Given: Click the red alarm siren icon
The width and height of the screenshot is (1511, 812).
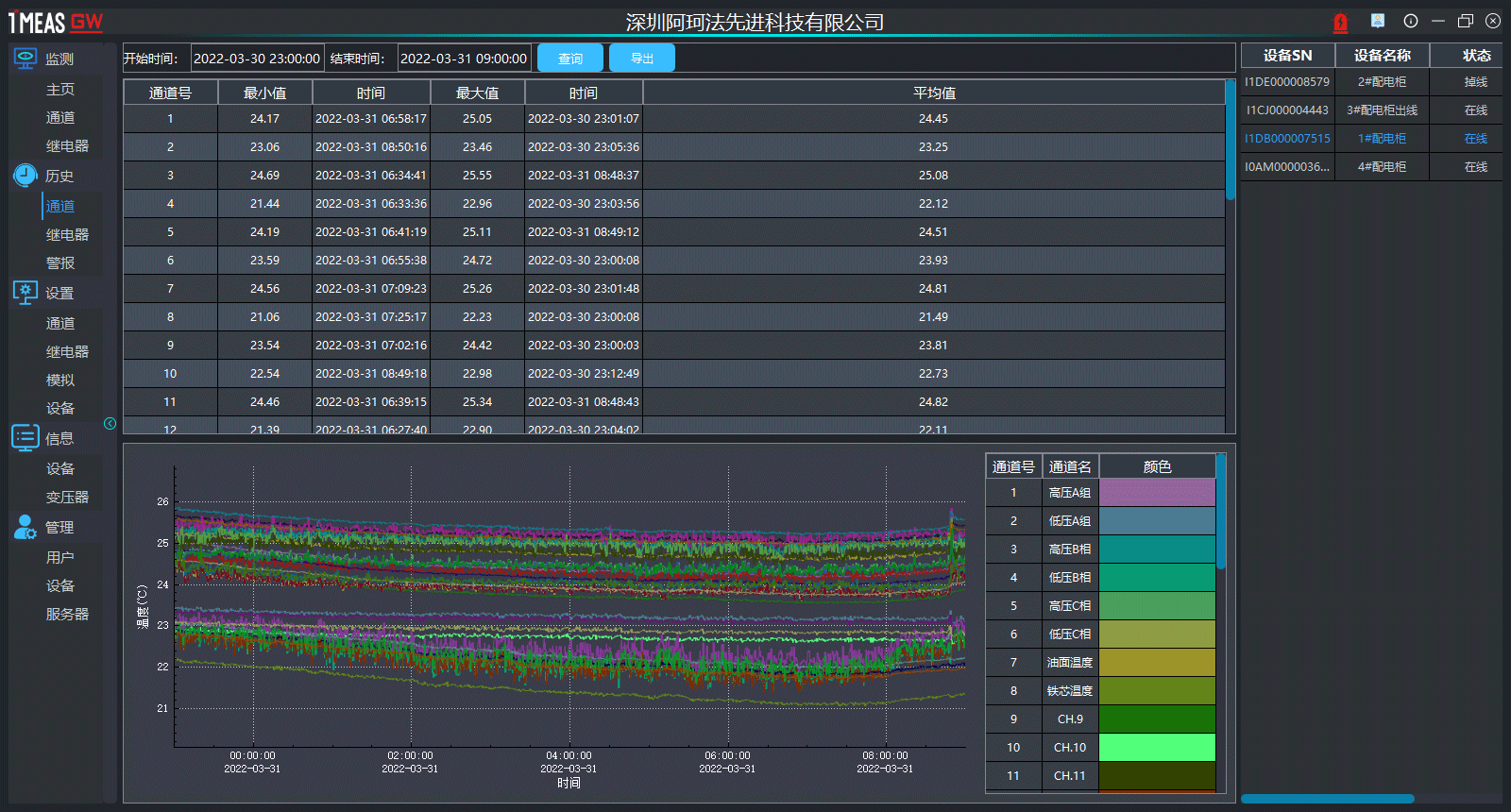Looking at the screenshot, I should 1340,22.
